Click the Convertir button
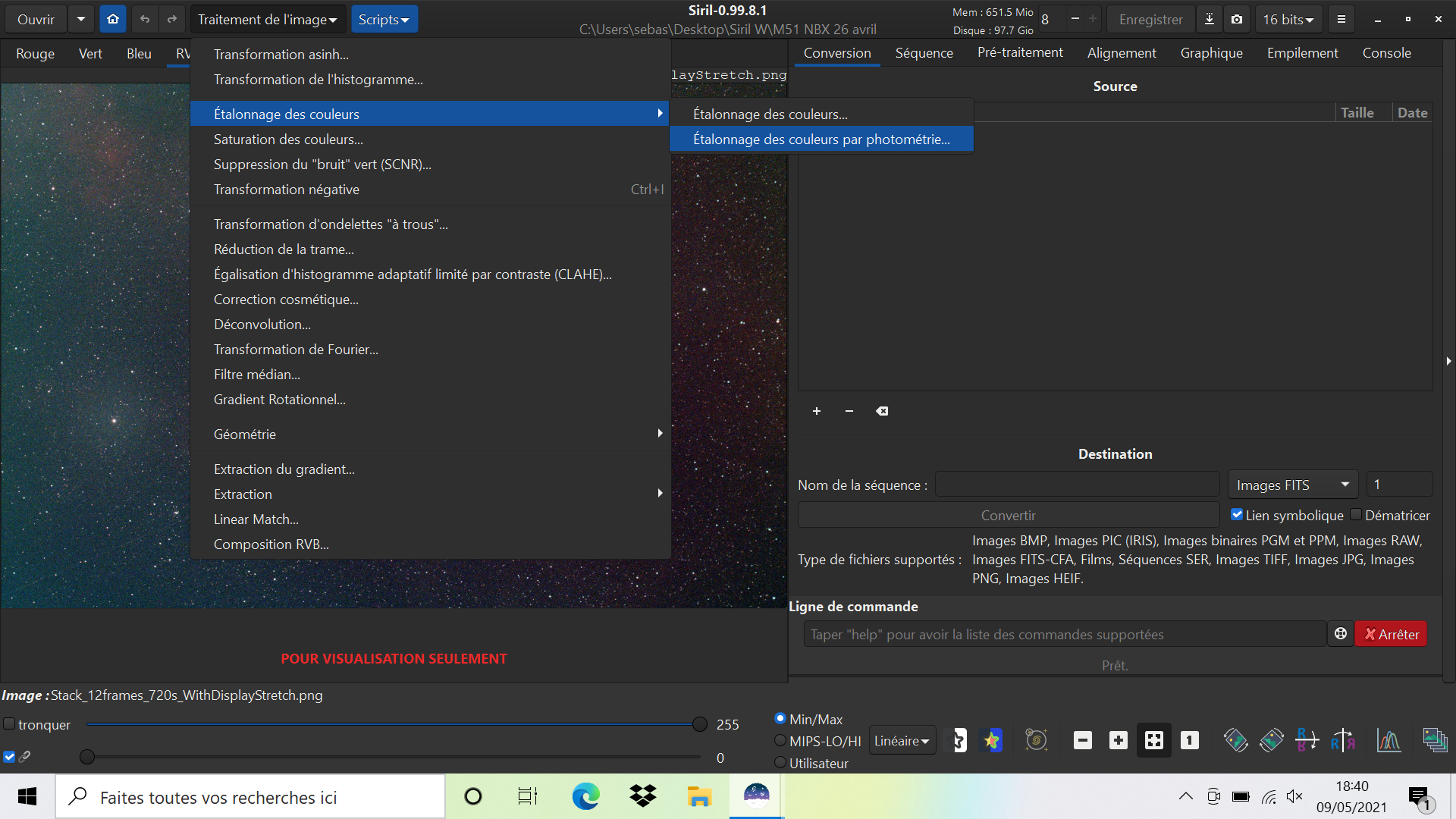Screen dimensions: 1456x819 1008,515
